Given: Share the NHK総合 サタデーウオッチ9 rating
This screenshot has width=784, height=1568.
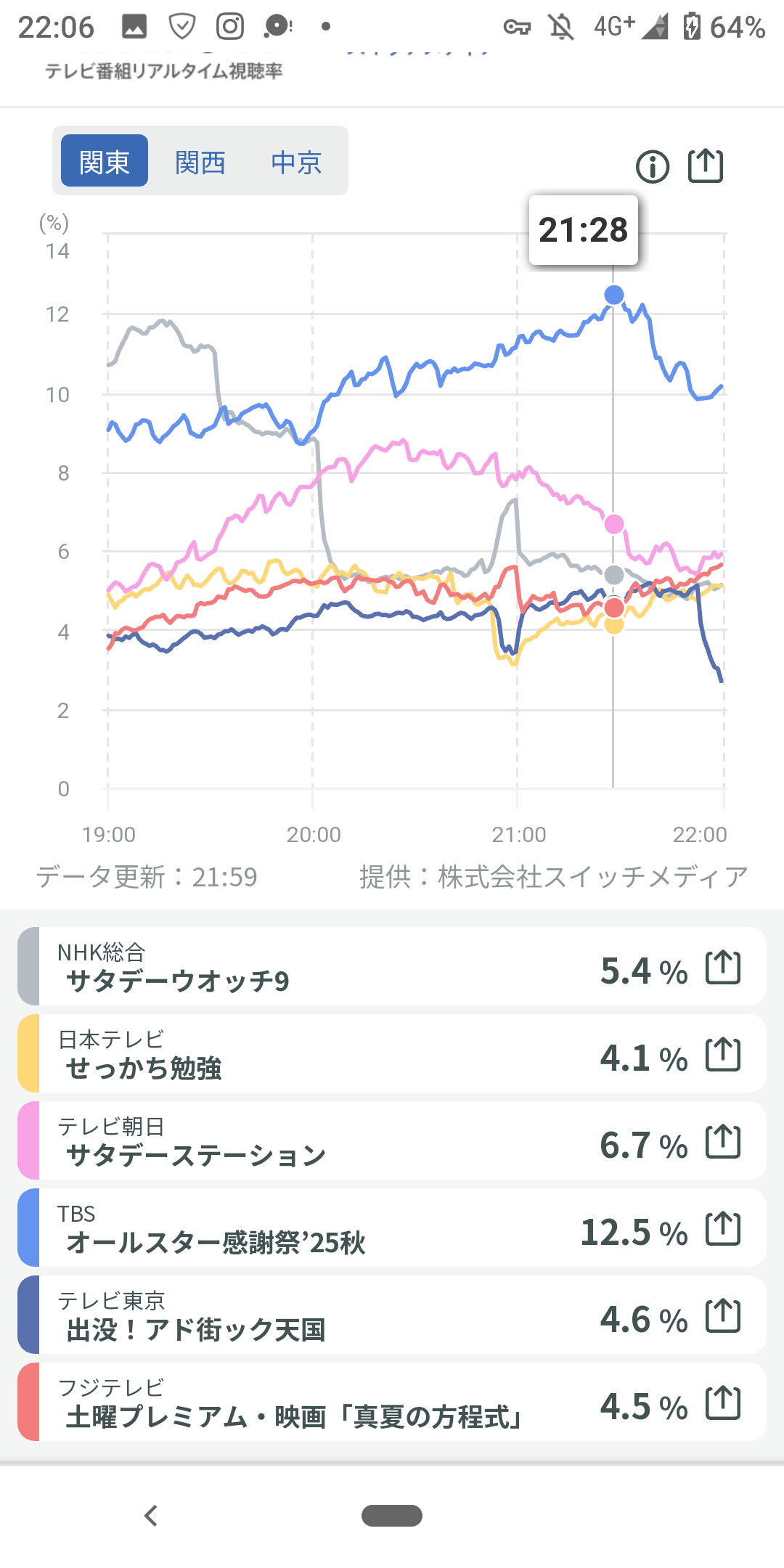Looking at the screenshot, I should 723,968.
